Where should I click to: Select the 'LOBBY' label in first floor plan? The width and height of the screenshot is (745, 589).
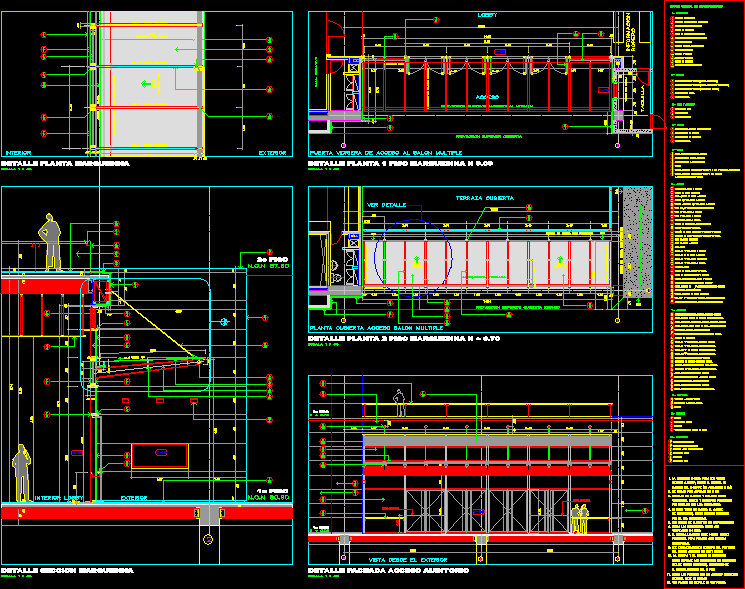[x=487, y=15]
